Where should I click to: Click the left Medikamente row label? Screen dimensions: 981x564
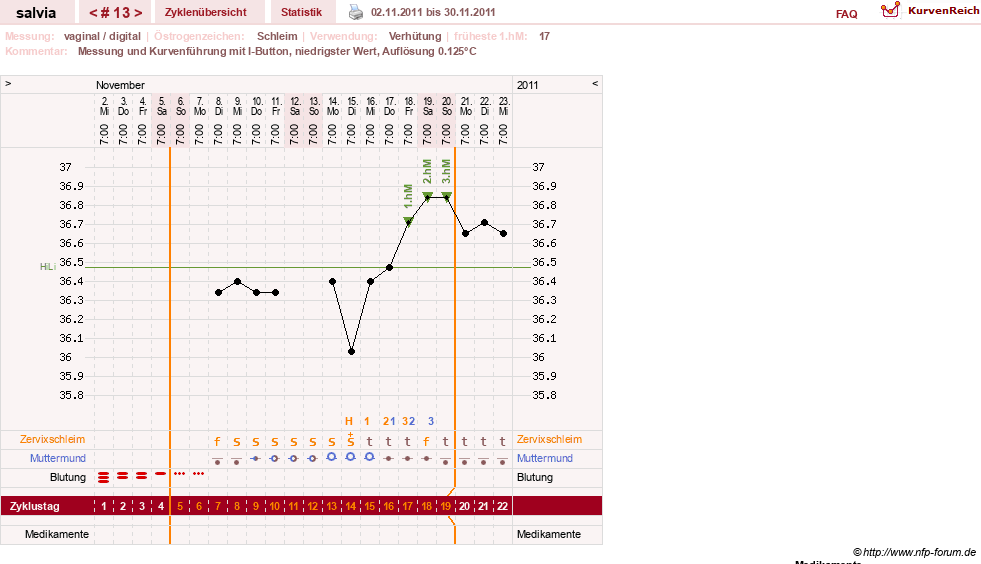tap(57, 534)
